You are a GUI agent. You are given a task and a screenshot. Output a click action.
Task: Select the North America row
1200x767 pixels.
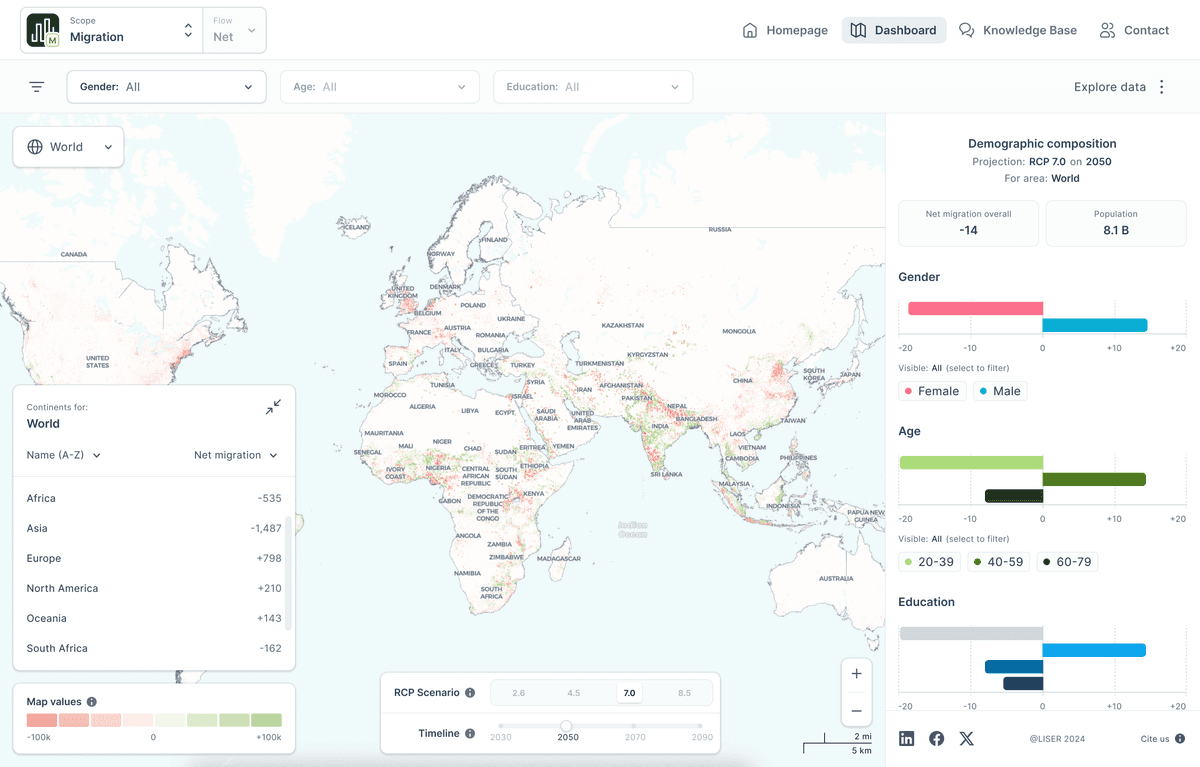[x=154, y=588]
